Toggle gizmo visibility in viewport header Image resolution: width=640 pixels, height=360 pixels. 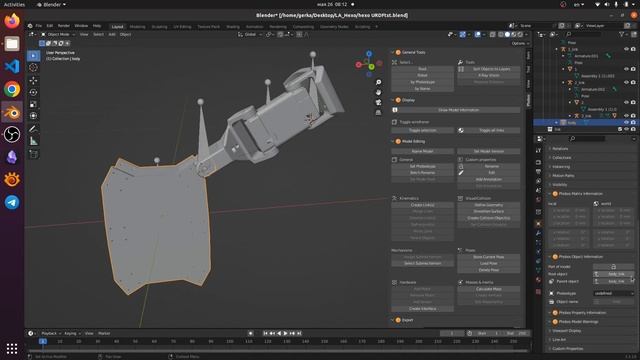point(462,35)
